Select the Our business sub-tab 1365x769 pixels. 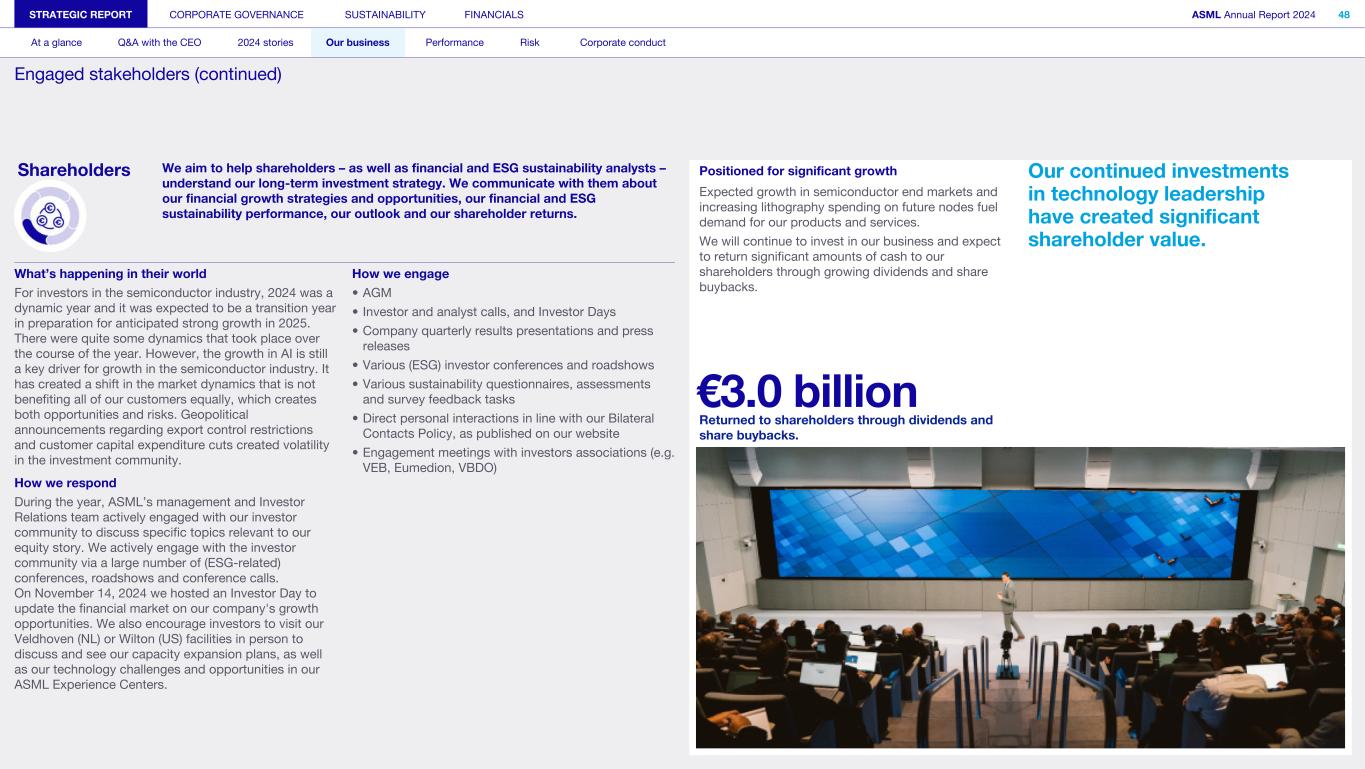[357, 42]
